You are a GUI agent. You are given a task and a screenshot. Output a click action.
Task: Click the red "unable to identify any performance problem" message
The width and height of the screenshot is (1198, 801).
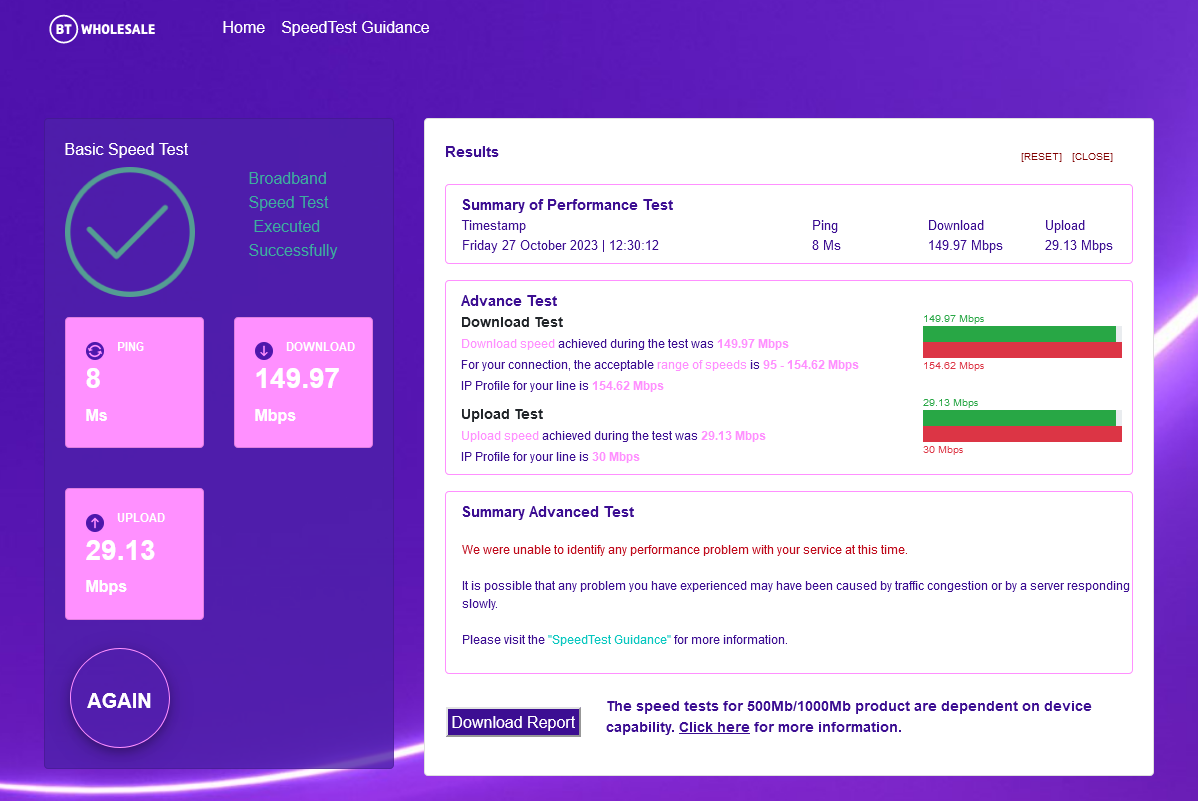pyautogui.click(x=685, y=550)
